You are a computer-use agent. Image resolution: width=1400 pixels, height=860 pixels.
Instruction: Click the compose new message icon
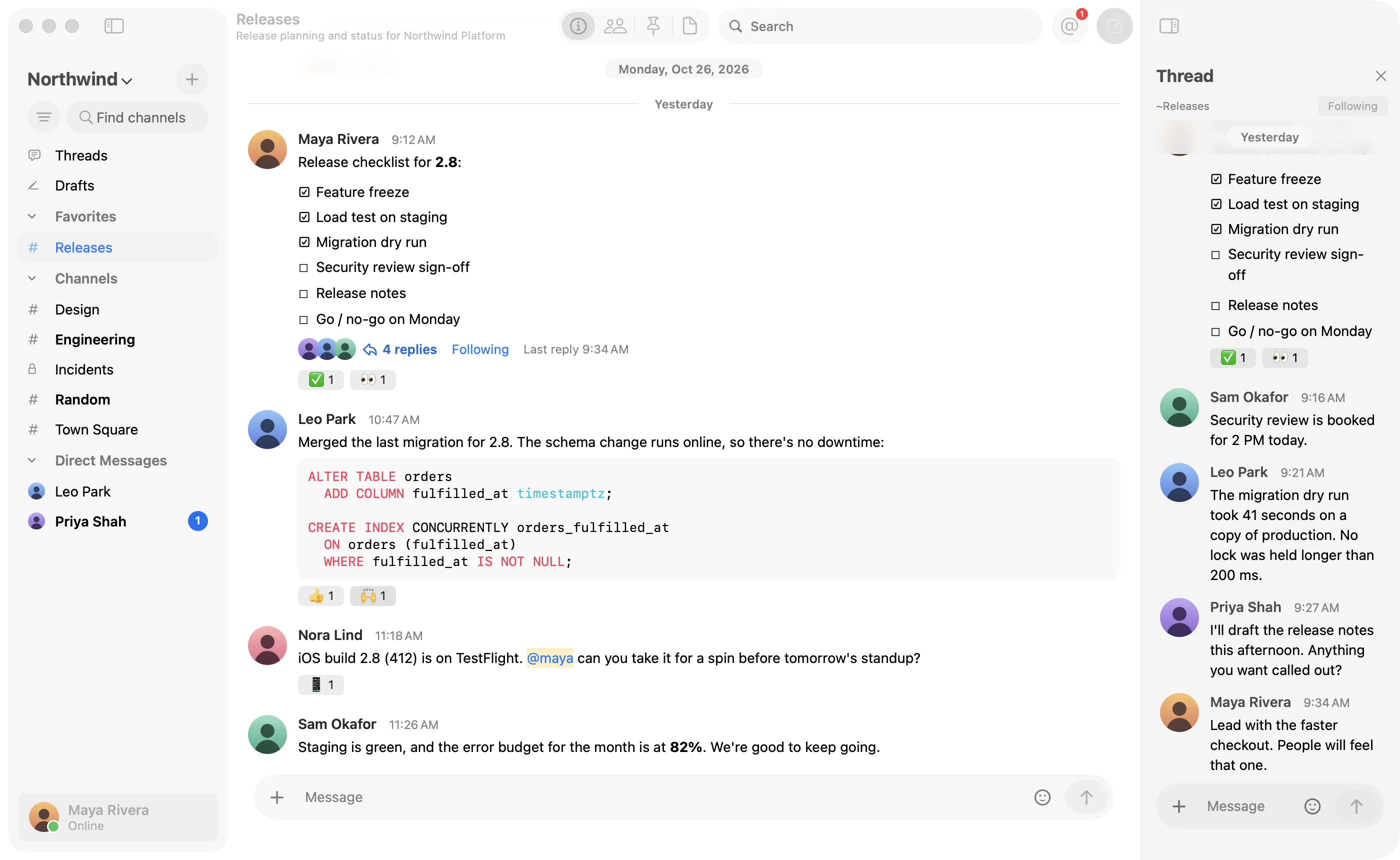pyautogui.click(x=1114, y=26)
